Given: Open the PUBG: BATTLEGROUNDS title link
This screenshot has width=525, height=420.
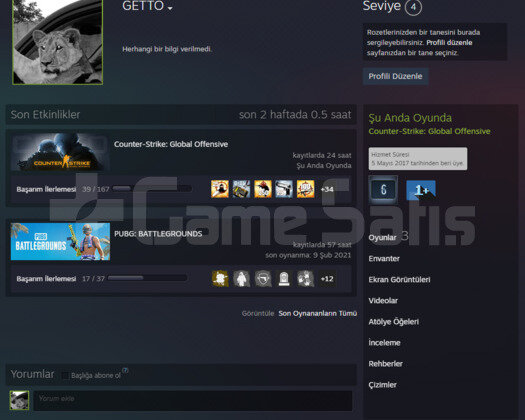Looking at the screenshot, I should 158,234.
